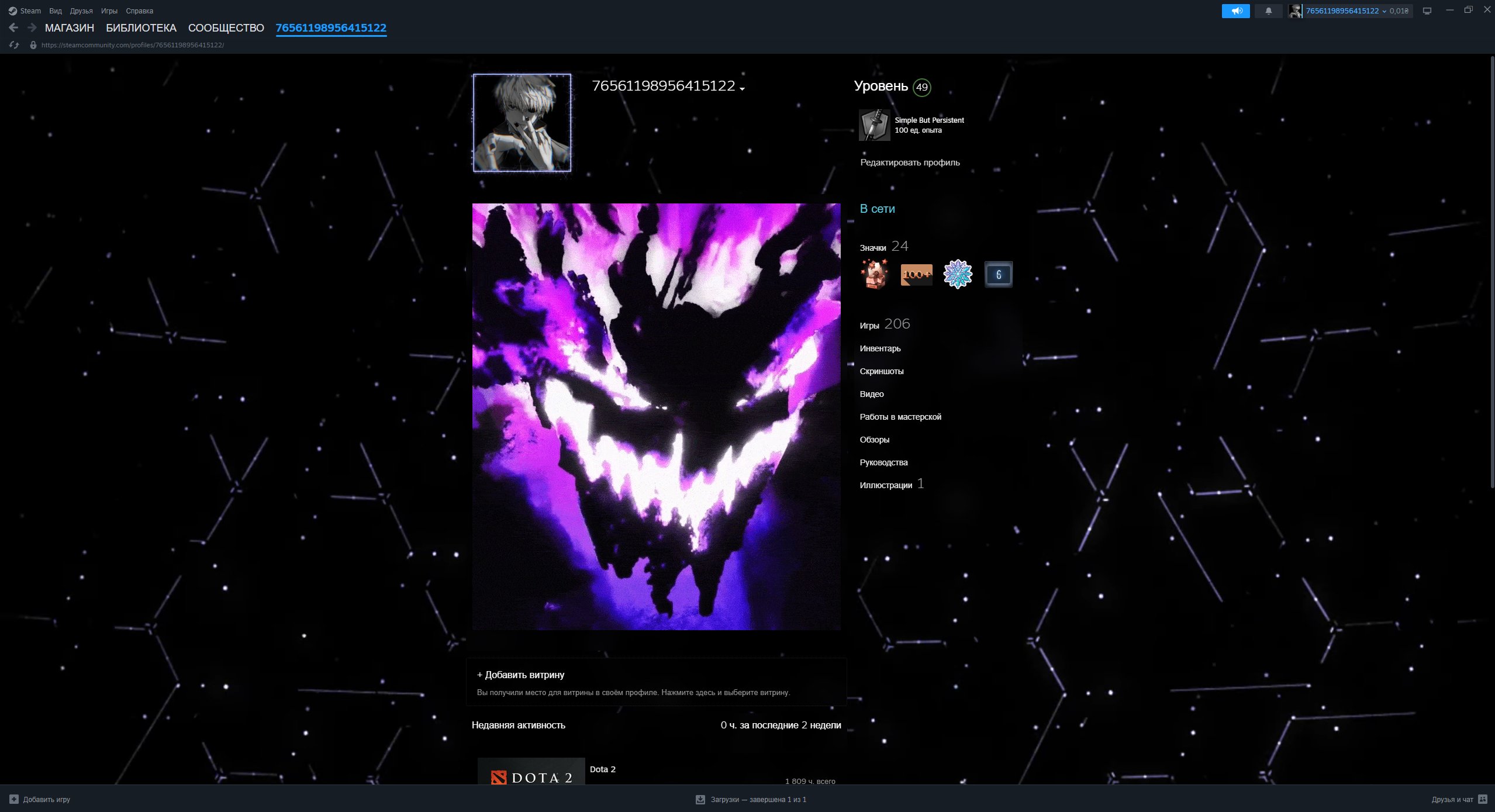1495x812 pixels.
Task: Open the snowflake badge
Action: 957,274
